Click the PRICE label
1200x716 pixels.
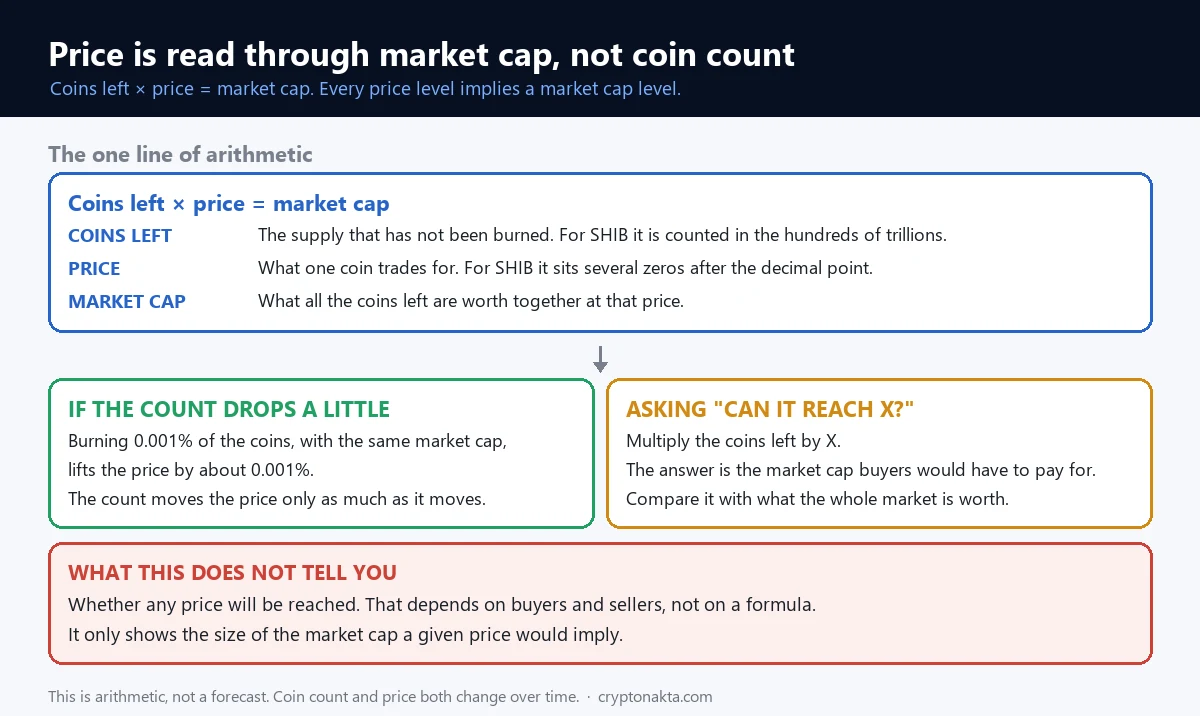click(x=94, y=268)
